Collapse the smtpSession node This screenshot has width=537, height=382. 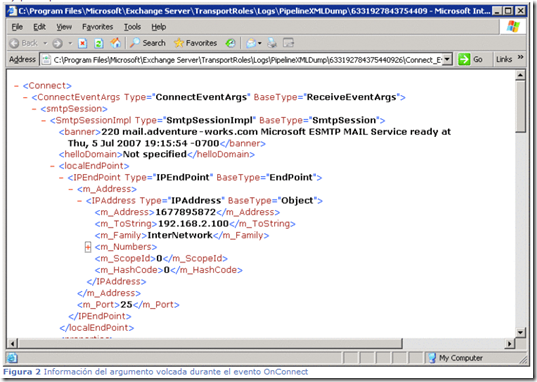coord(34,109)
